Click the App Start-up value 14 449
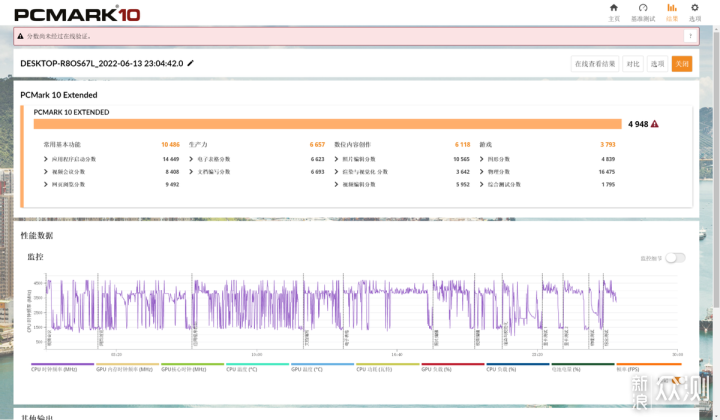 pos(171,159)
